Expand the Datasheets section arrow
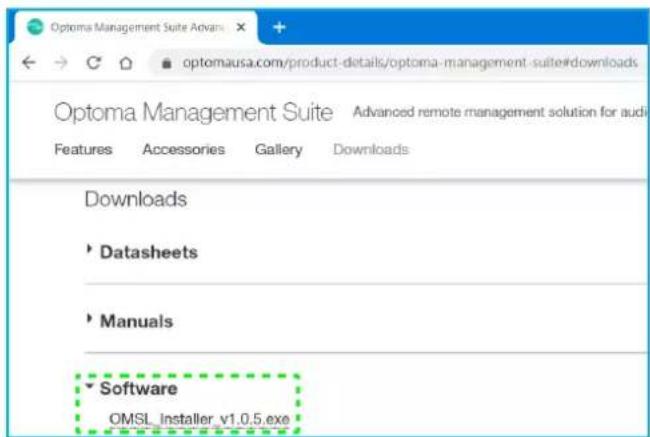Viewport: 650px width, 437px height. point(89,249)
